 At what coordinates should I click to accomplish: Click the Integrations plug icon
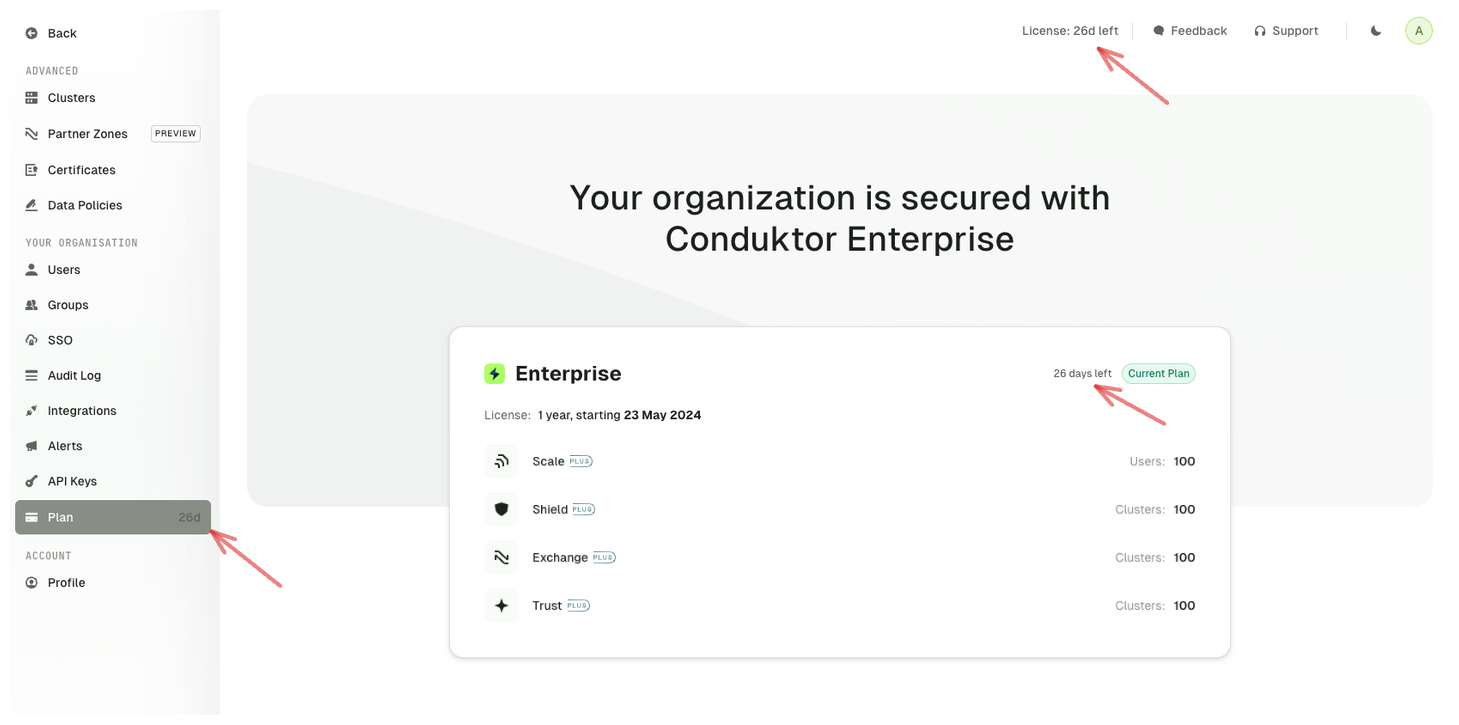point(32,411)
